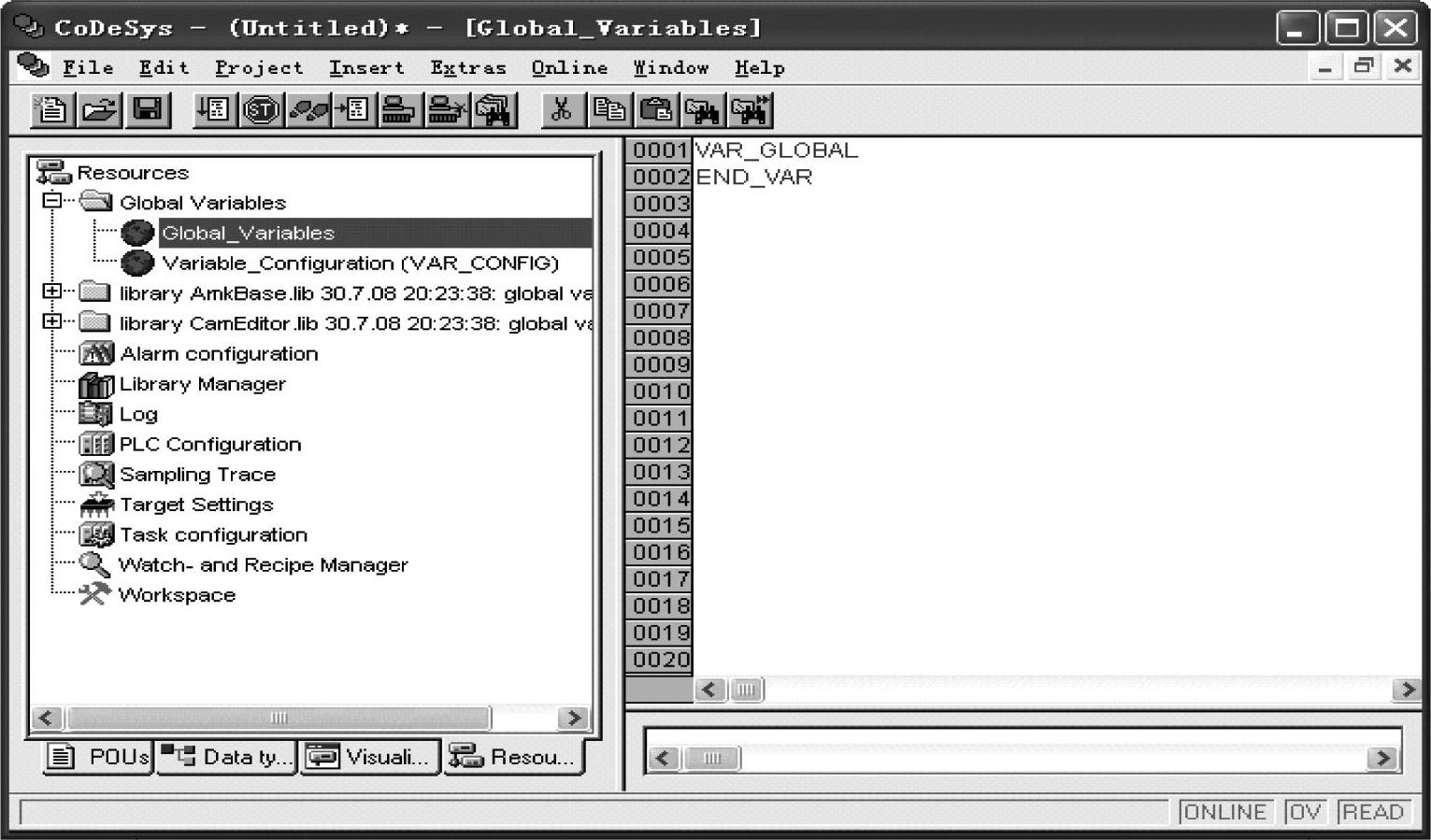1431x840 pixels.
Task: Toggle breakpoint using the toolbar icon
Action: pos(353,110)
